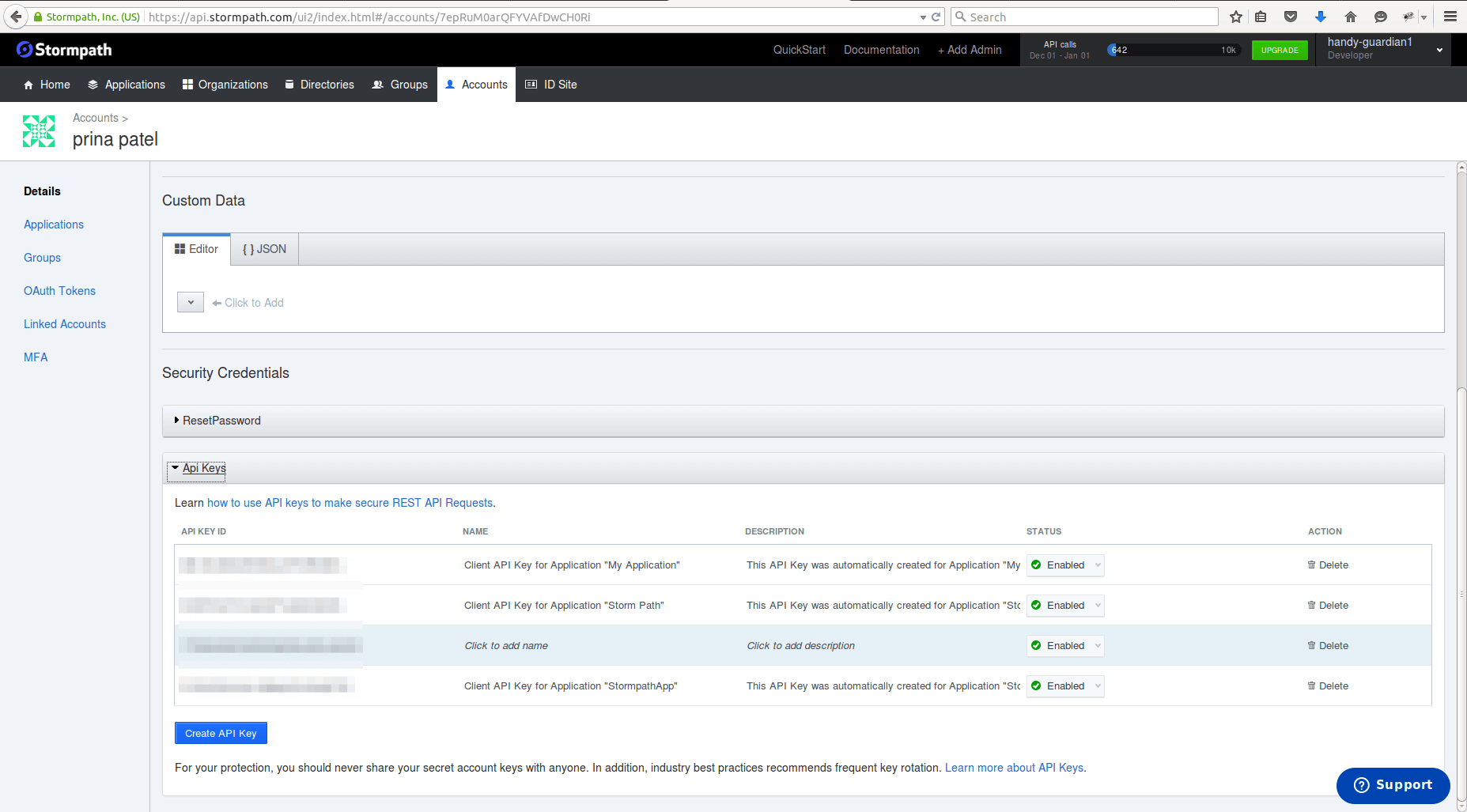This screenshot has height=812, width=1467.
Task: Open the handy-guardian1 tenant dropdown
Action: (x=1383, y=49)
